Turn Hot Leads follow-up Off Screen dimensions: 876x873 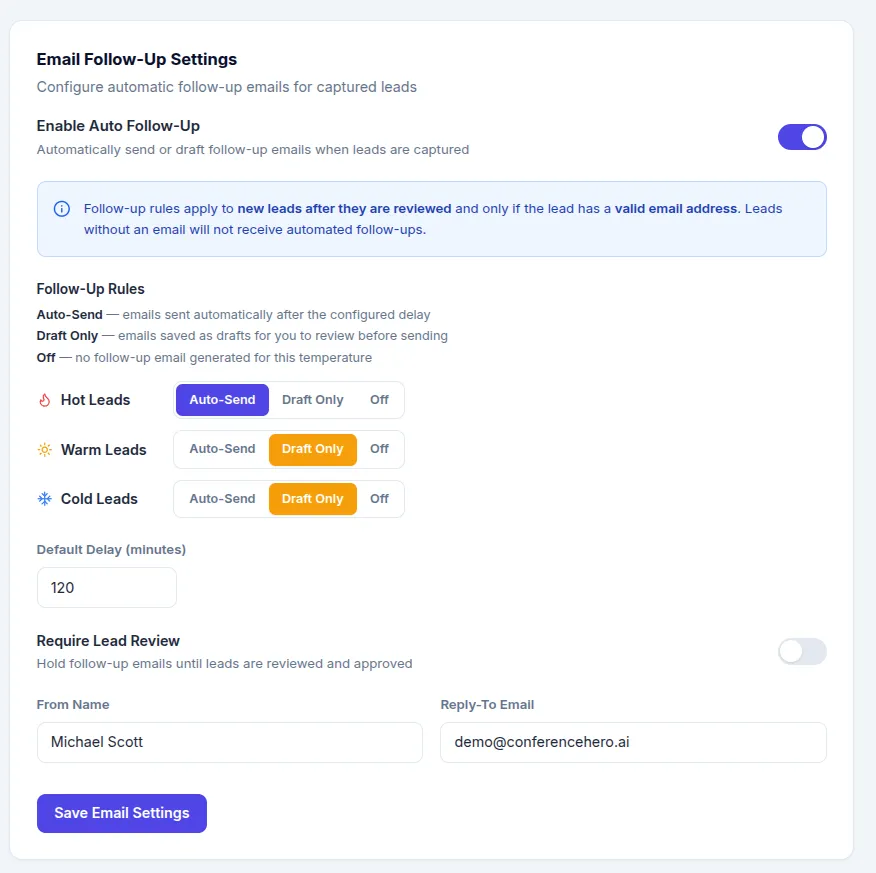379,399
